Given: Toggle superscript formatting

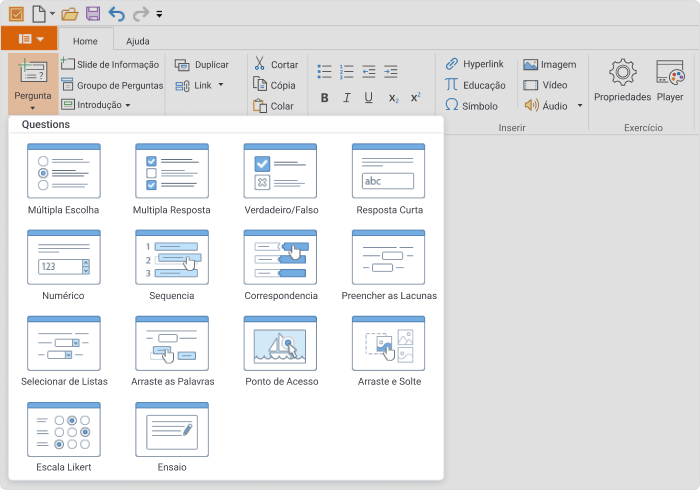Looking at the screenshot, I should [415, 98].
